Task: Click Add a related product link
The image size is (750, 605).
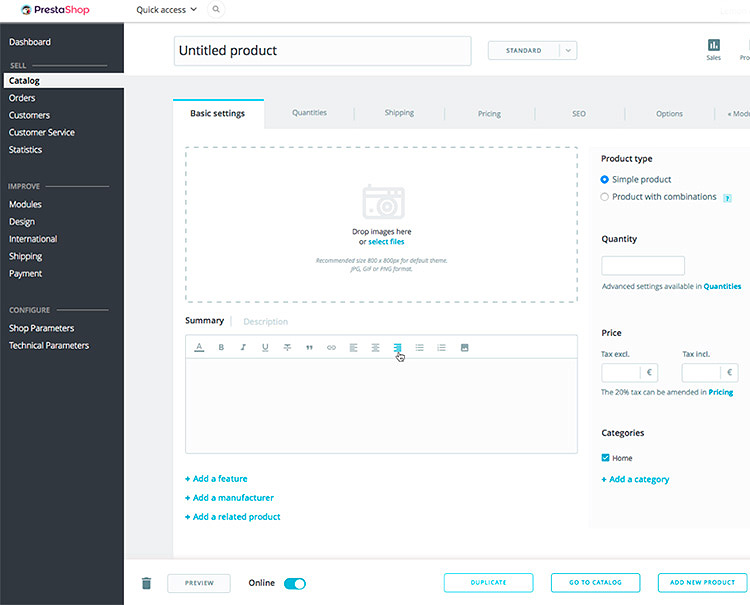Action: click(232, 517)
